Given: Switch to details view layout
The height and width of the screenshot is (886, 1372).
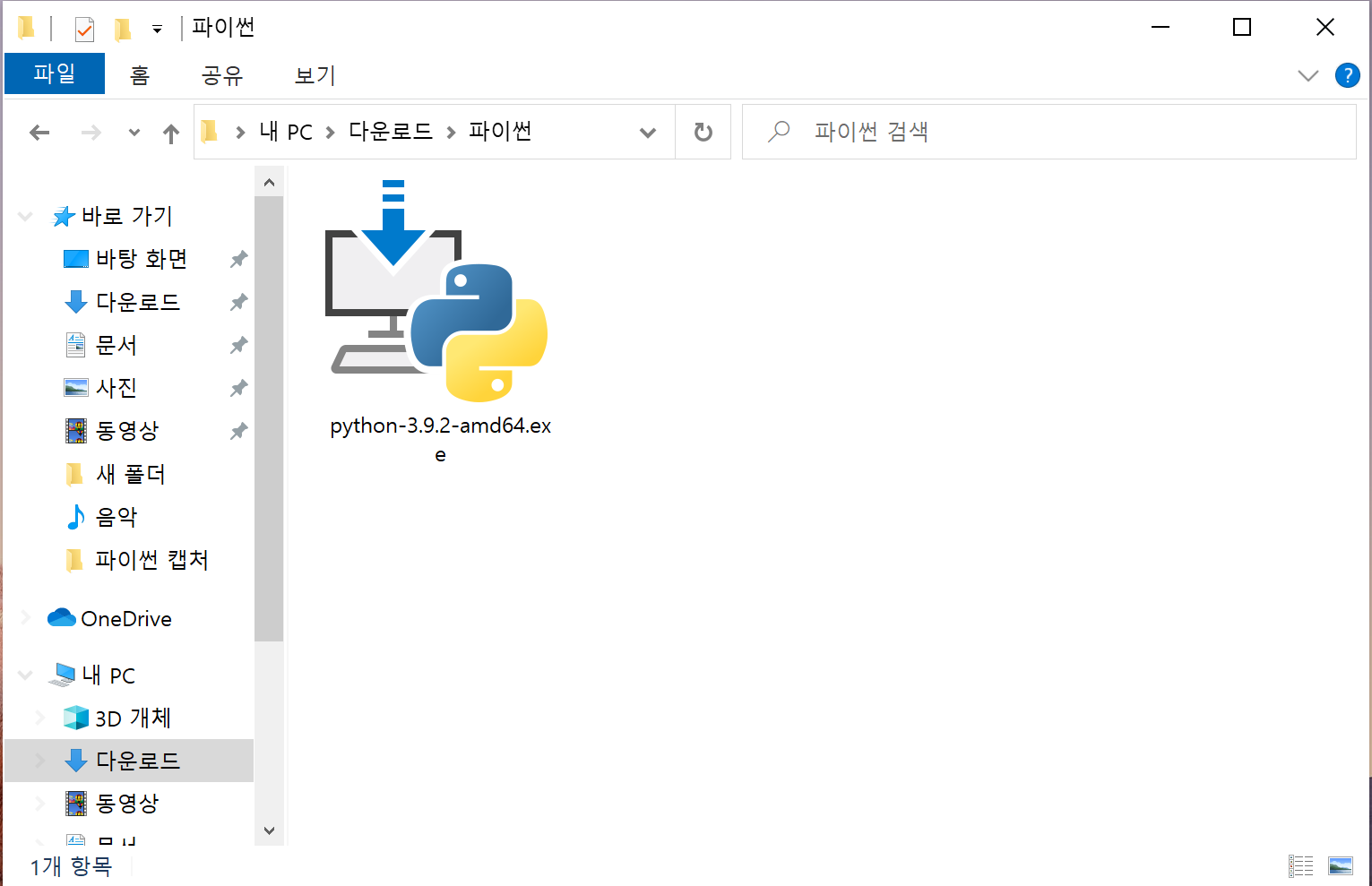Looking at the screenshot, I should [x=1301, y=865].
